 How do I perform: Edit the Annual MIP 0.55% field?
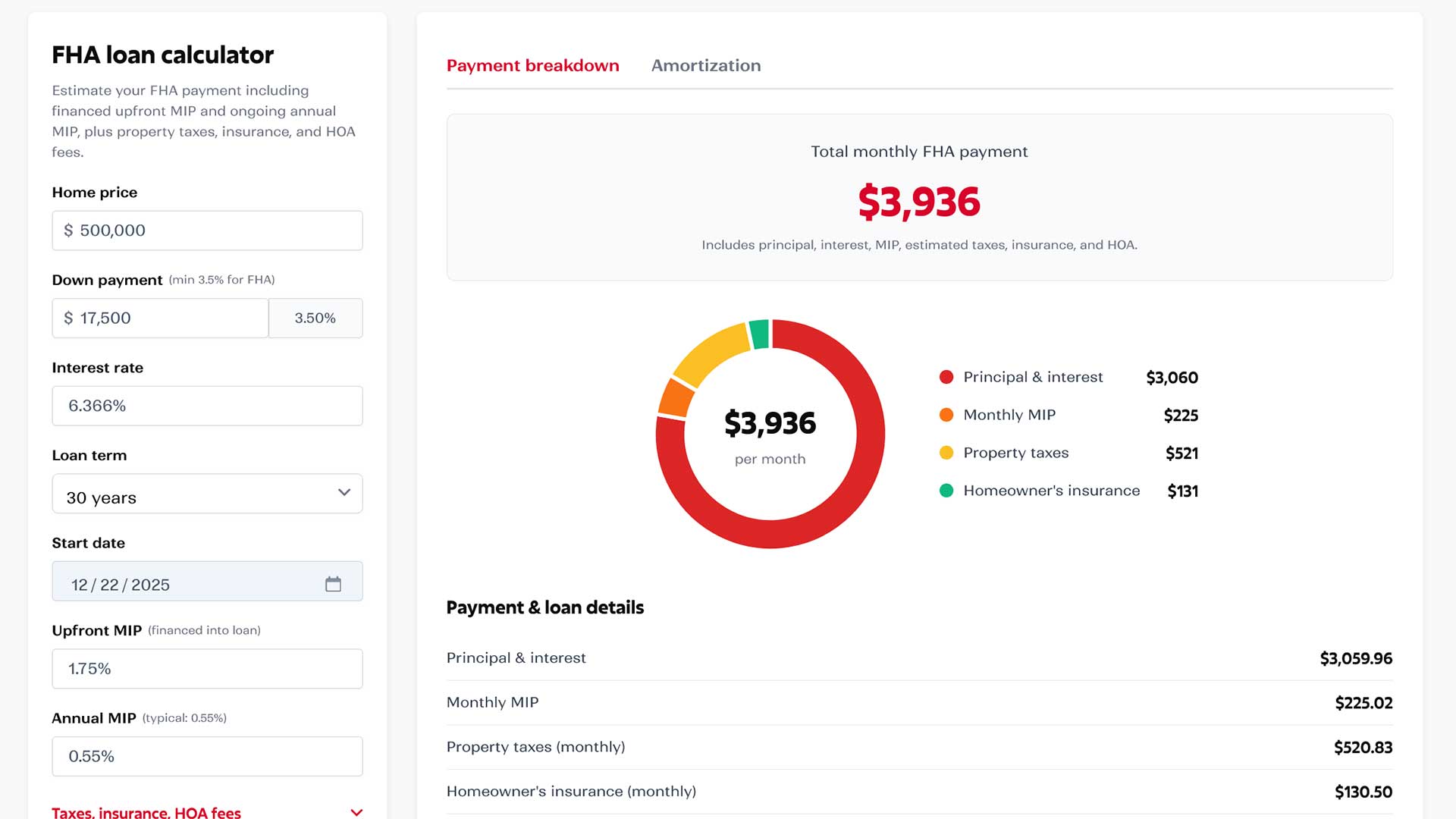(207, 756)
